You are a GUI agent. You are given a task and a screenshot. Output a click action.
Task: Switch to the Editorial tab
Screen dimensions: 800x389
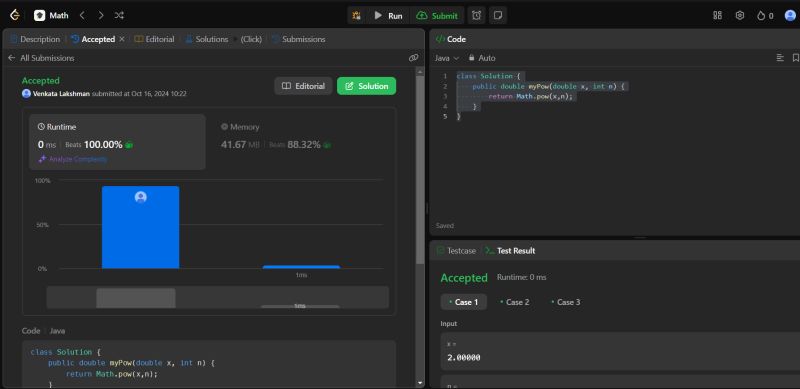pyautogui.click(x=154, y=39)
